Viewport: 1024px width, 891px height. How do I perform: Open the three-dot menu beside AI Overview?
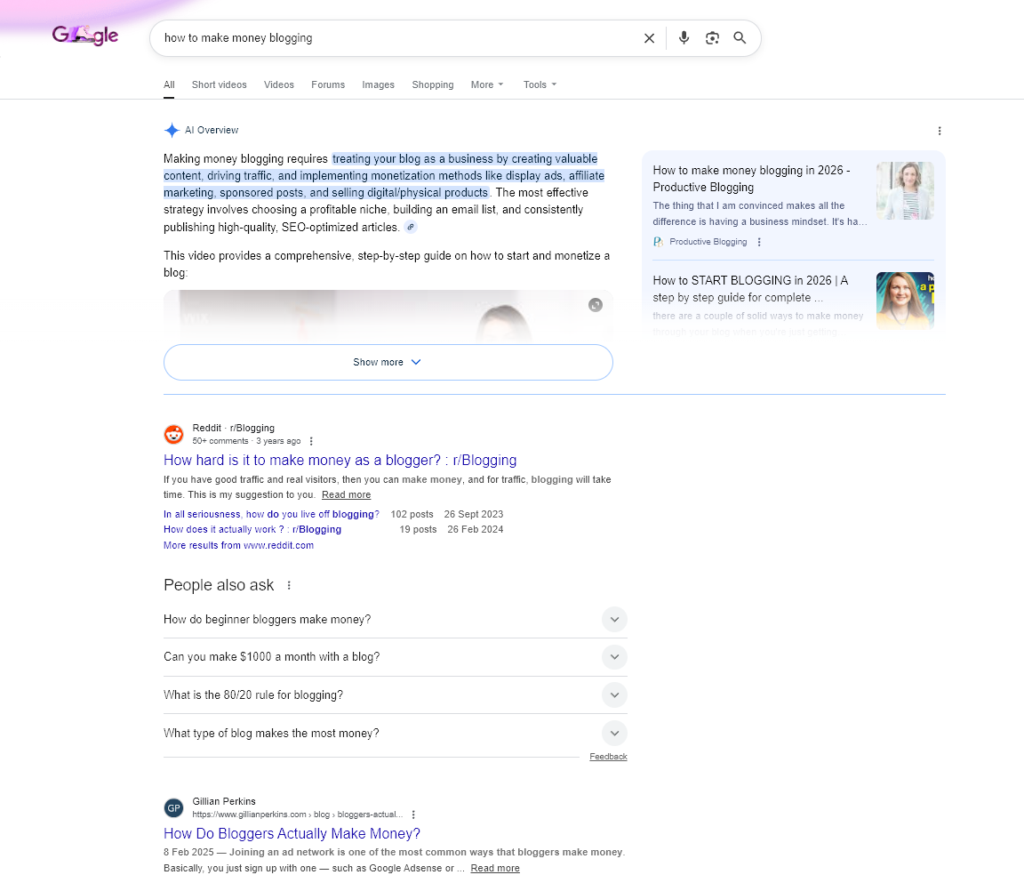pyautogui.click(x=939, y=130)
